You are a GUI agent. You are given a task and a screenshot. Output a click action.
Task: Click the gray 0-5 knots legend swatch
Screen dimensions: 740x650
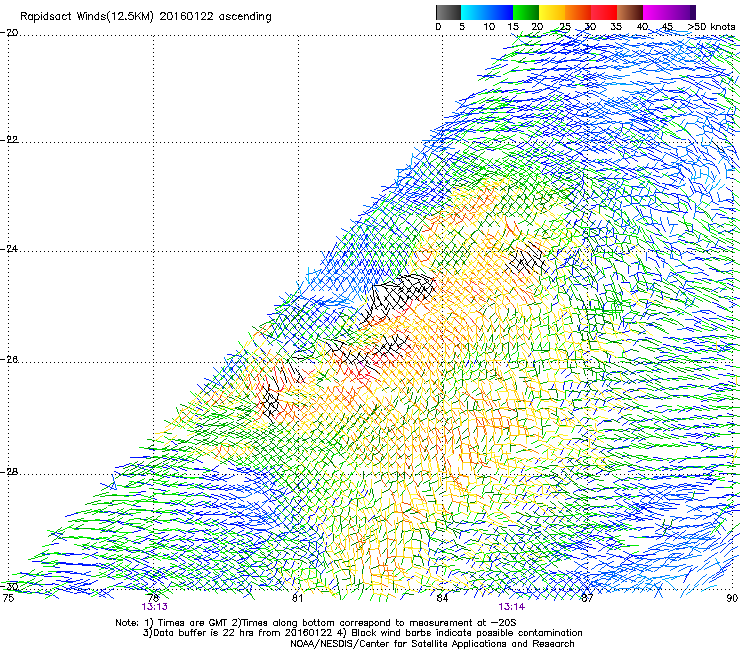pyautogui.click(x=448, y=12)
